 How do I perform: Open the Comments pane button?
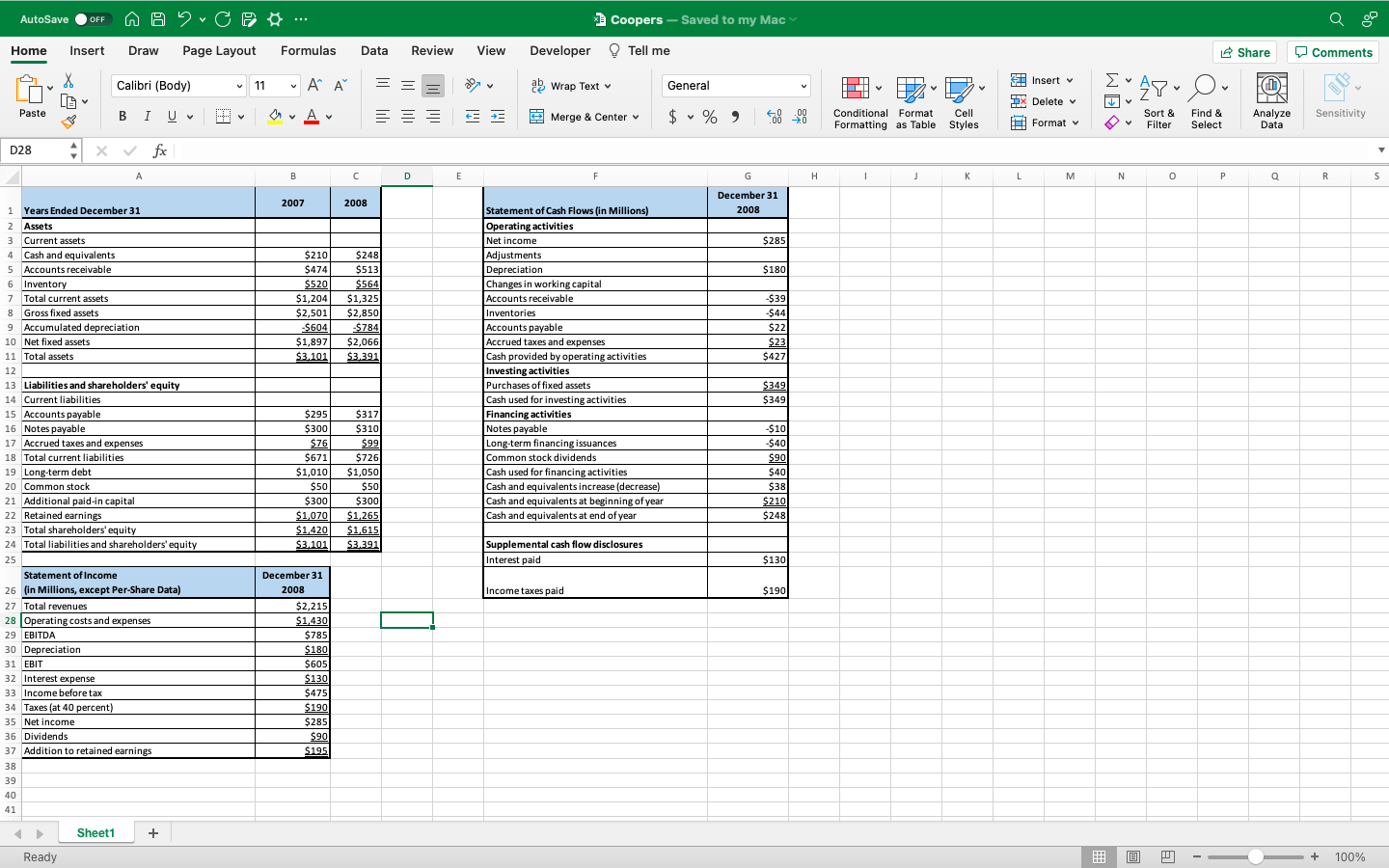pos(1332,52)
